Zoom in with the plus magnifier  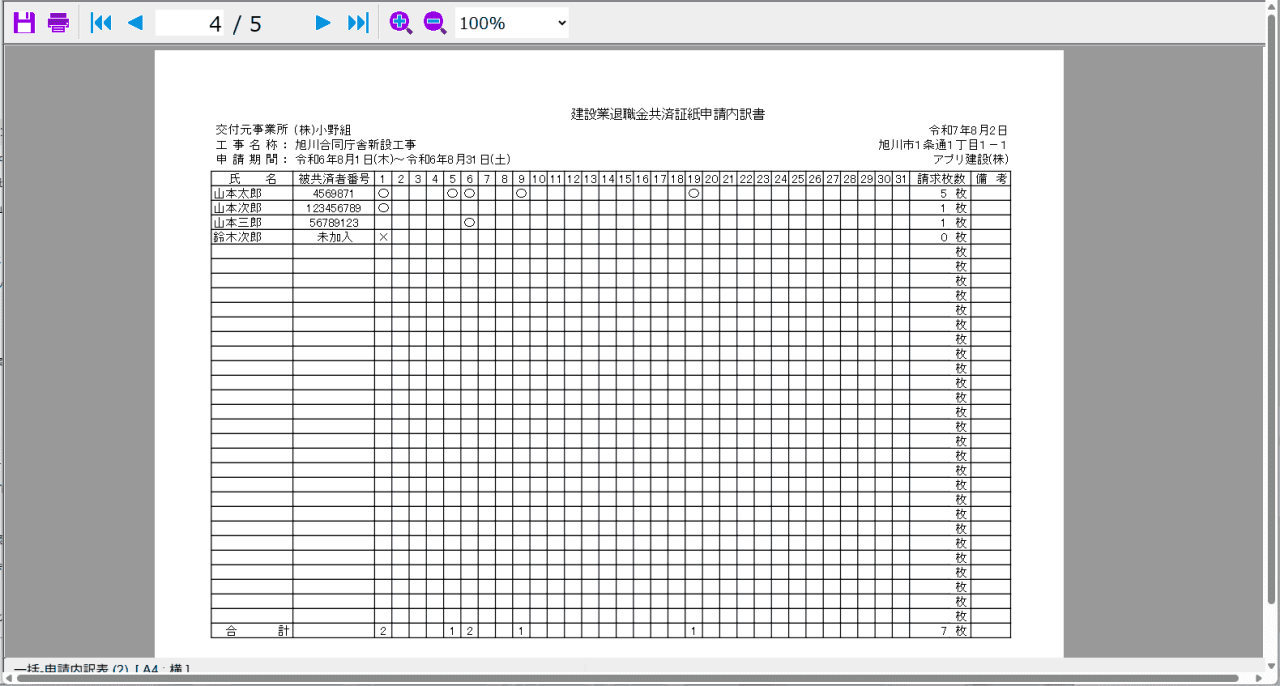(x=401, y=23)
